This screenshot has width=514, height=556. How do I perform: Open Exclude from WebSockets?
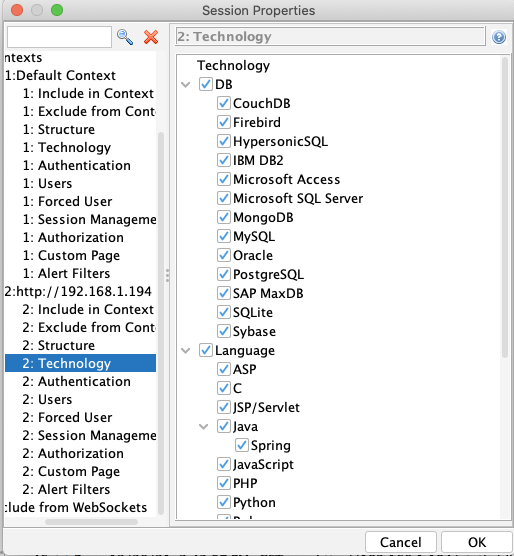tap(76, 507)
